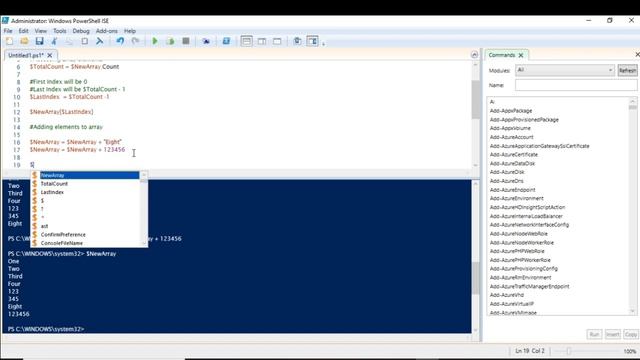This screenshot has height=360, width=640.
Task: Toggle the Show Command Window icon
Action: point(297,41)
